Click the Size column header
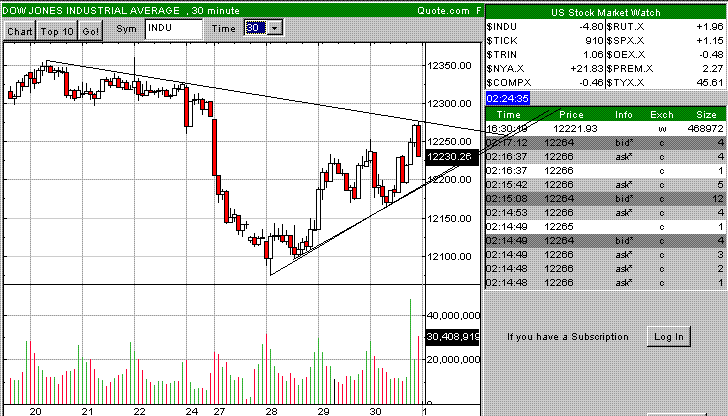This screenshot has height=416, width=728. point(706,115)
